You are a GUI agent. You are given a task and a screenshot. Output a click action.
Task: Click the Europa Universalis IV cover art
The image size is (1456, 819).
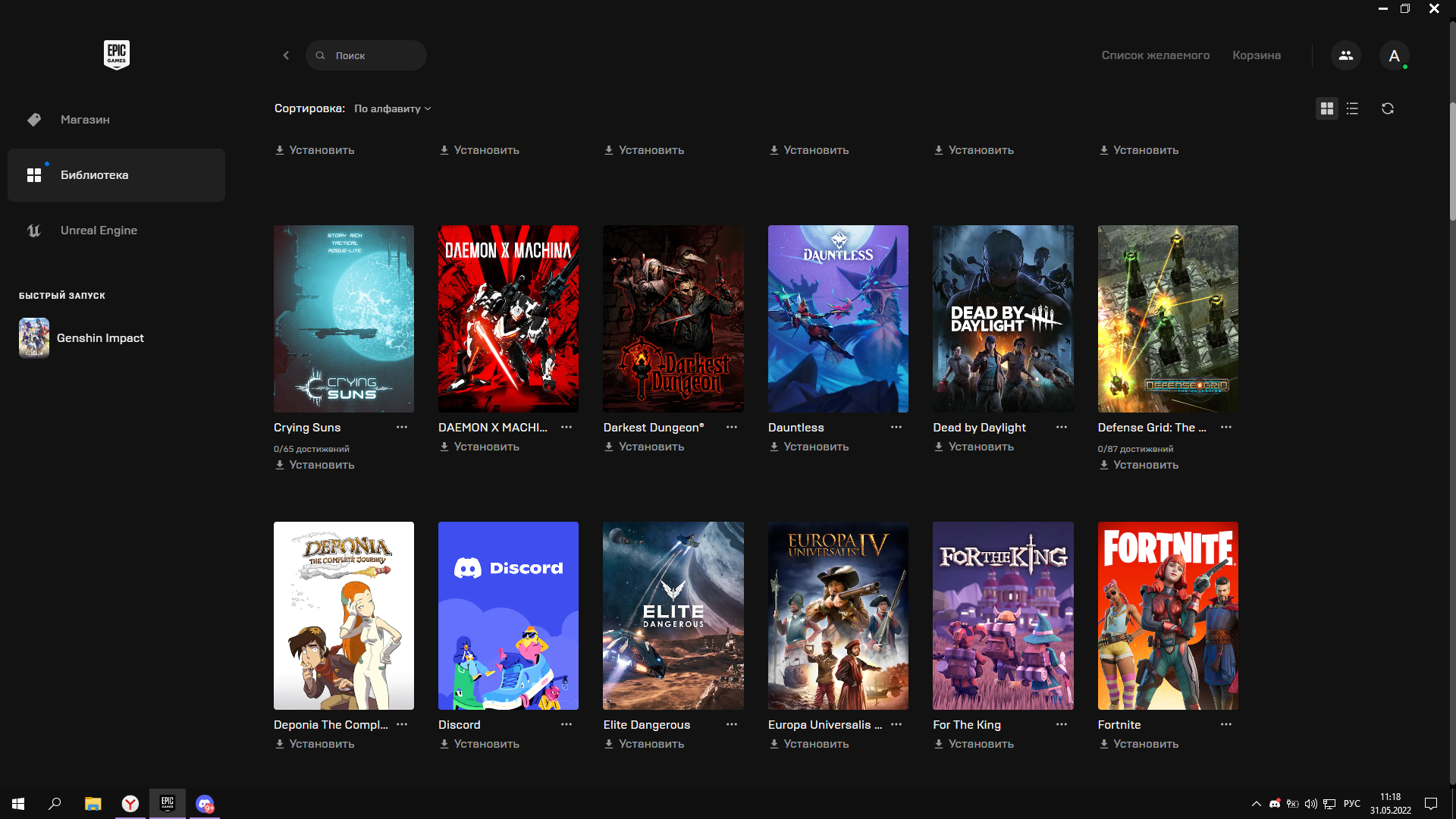tap(838, 616)
